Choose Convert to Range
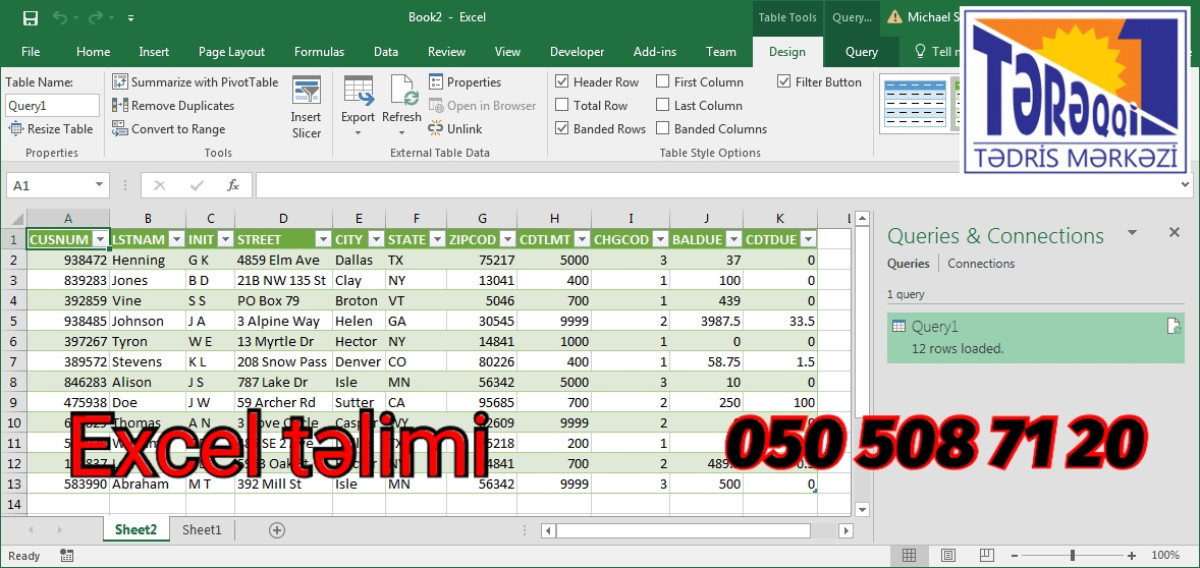This screenshot has height=568, width=1200. [x=168, y=128]
